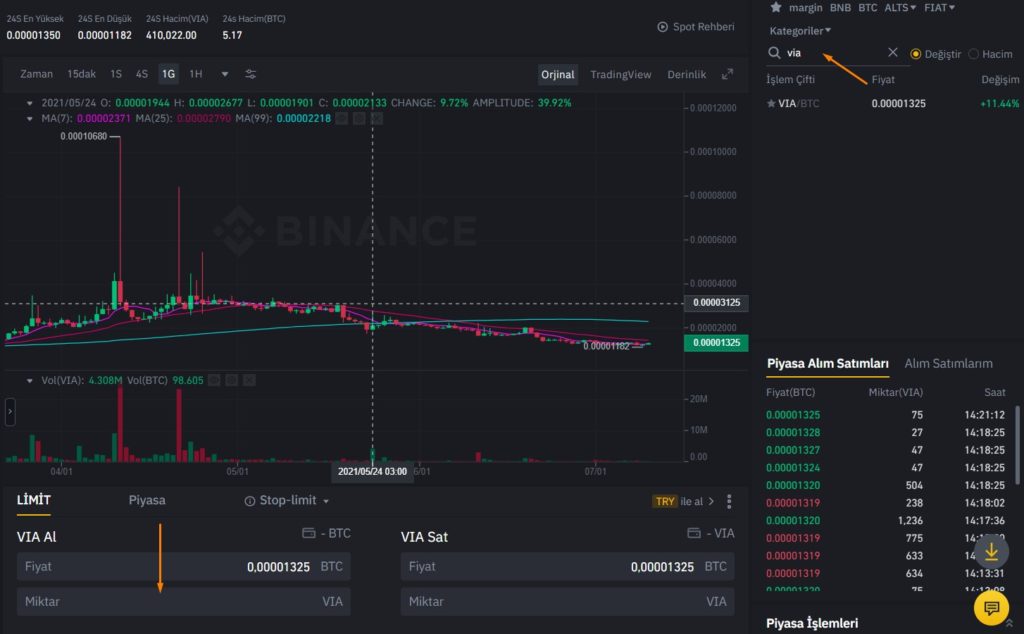
Task: Select the 1G chart interval
Action: tap(168, 74)
